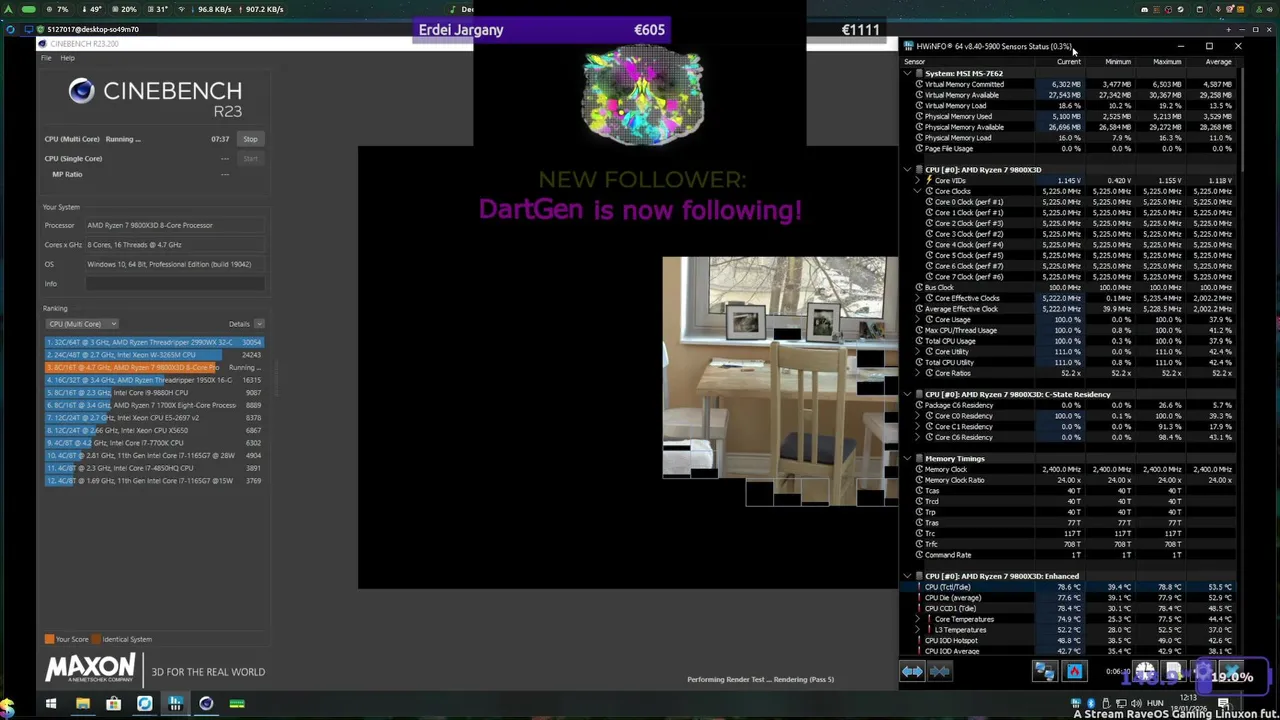The height and width of the screenshot is (720, 1280).
Task: Click the 5127017@desktop-so49m70 remote session tab
Action: point(93,30)
